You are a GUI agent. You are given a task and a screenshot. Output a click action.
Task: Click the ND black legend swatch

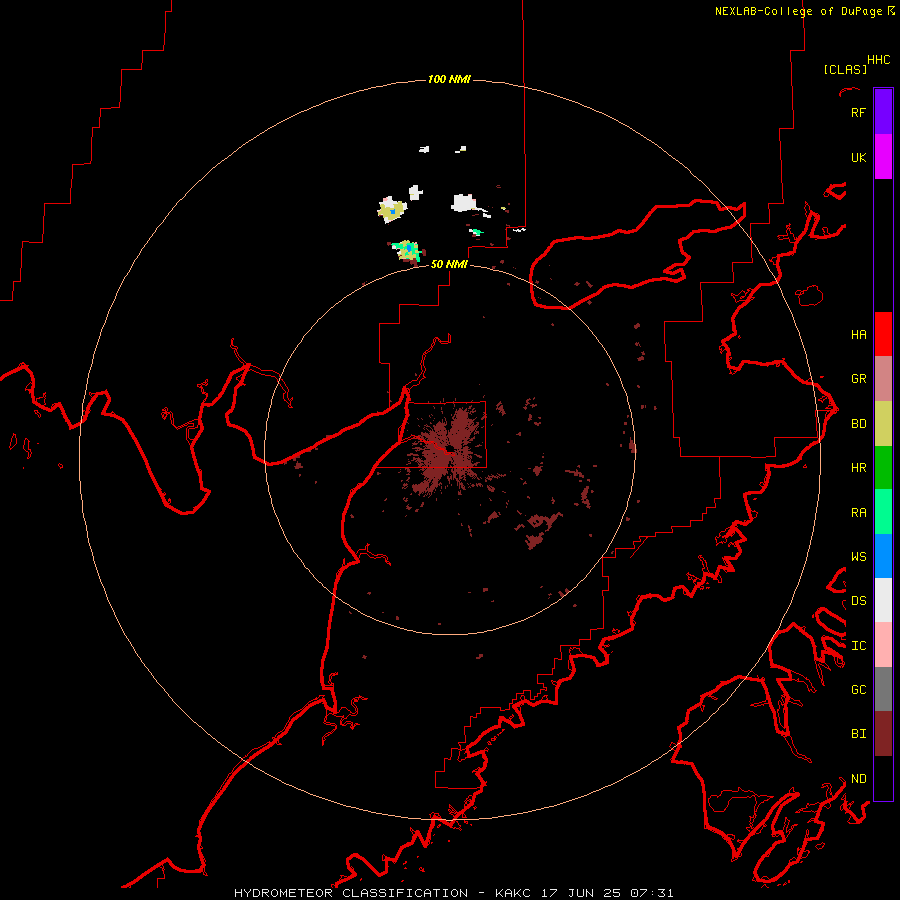(x=883, y=778)
